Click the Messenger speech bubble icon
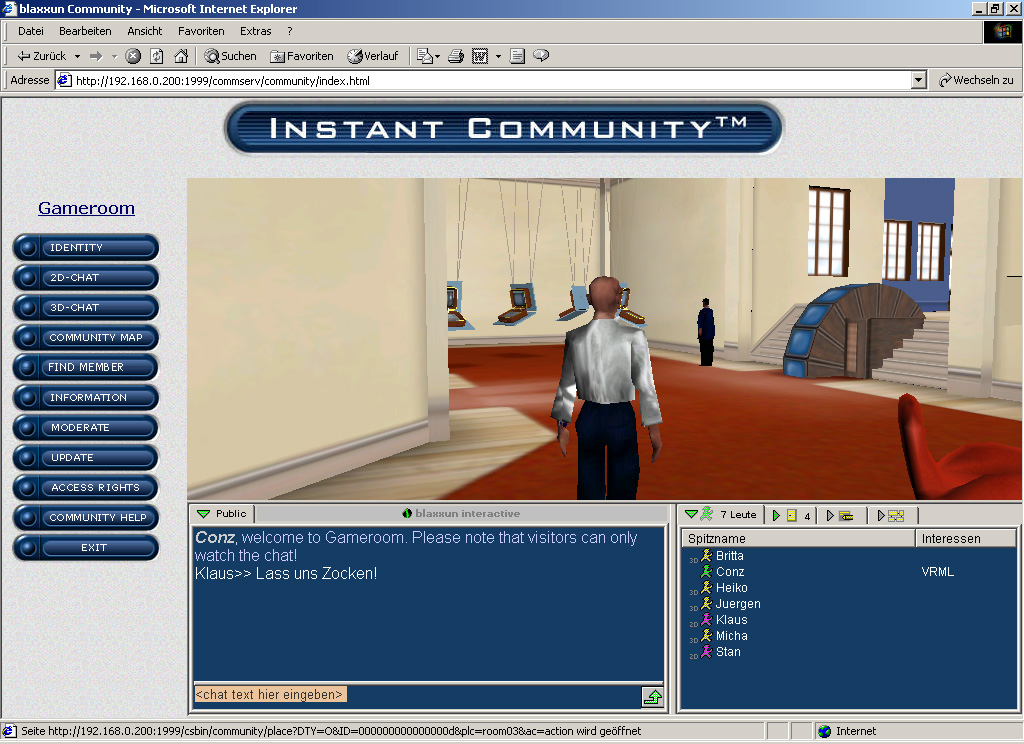 click(x=541, y=56)
